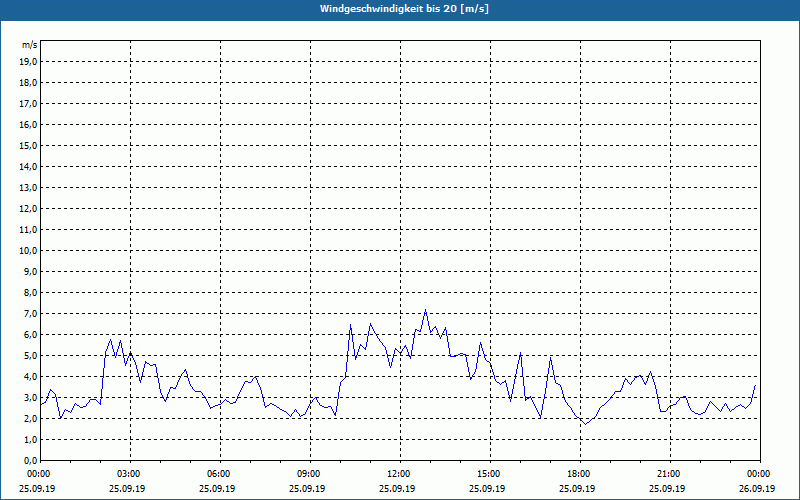Click the 'm/s' unit label on the y-axis
Viewport: 800px width, 500px height.
click(x=29, y=45)
